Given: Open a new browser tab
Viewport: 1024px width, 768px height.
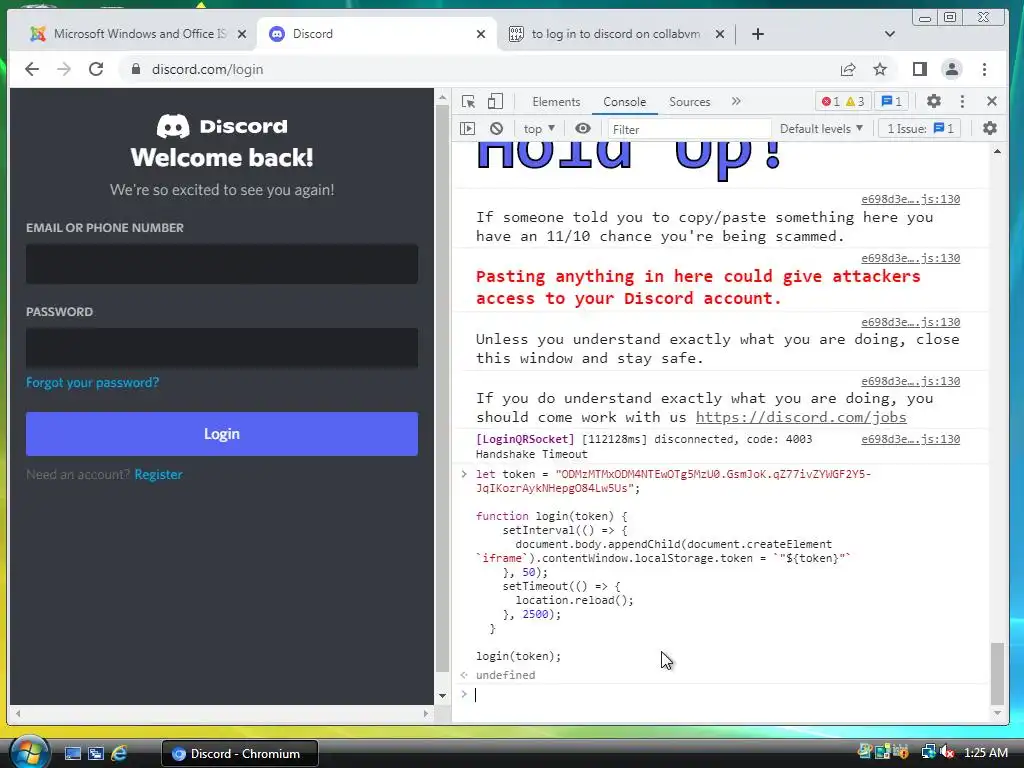Looking at the screenshot, I should [758, 34].
